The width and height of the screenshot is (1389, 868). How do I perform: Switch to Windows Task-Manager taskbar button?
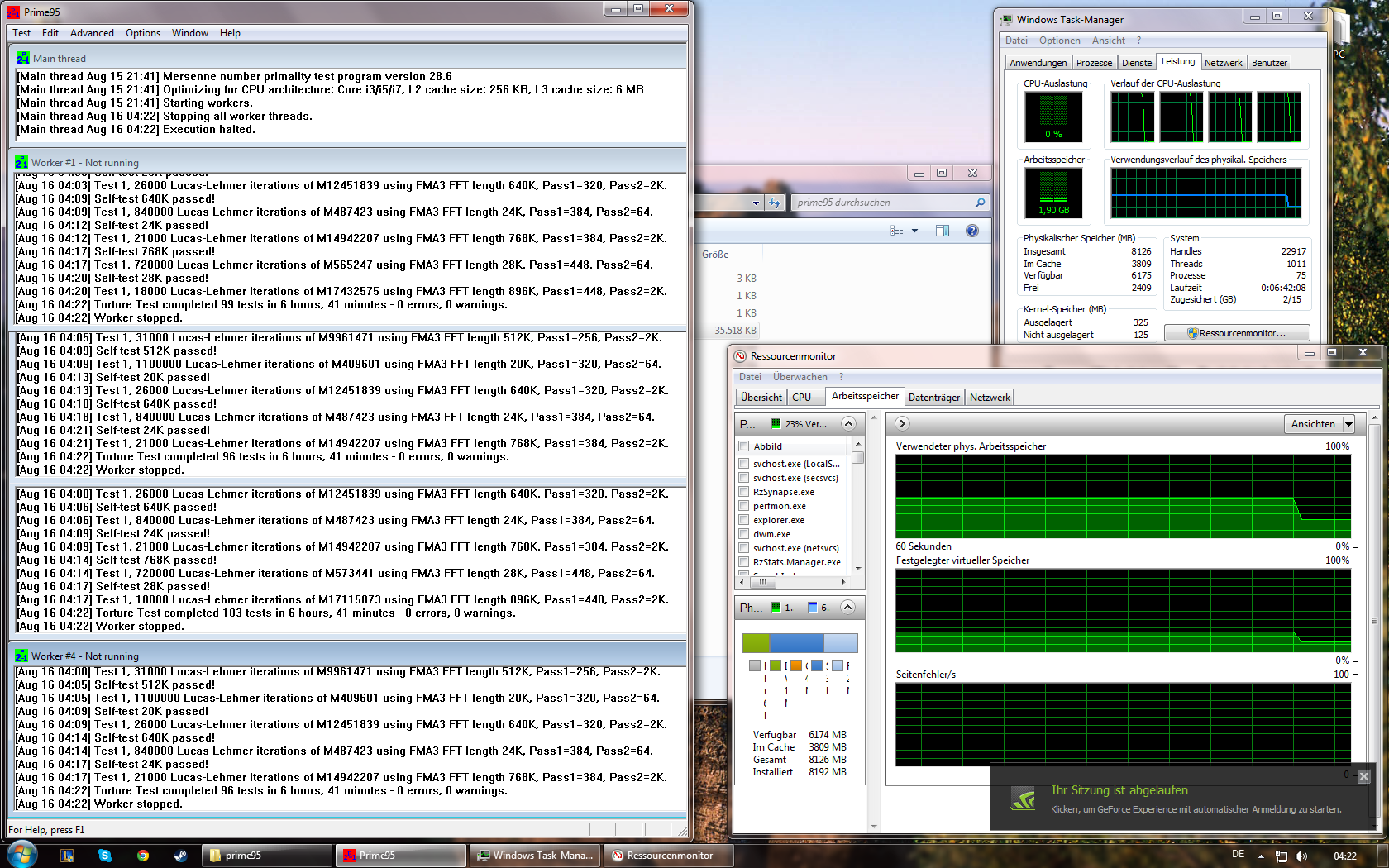coord(535,856)
